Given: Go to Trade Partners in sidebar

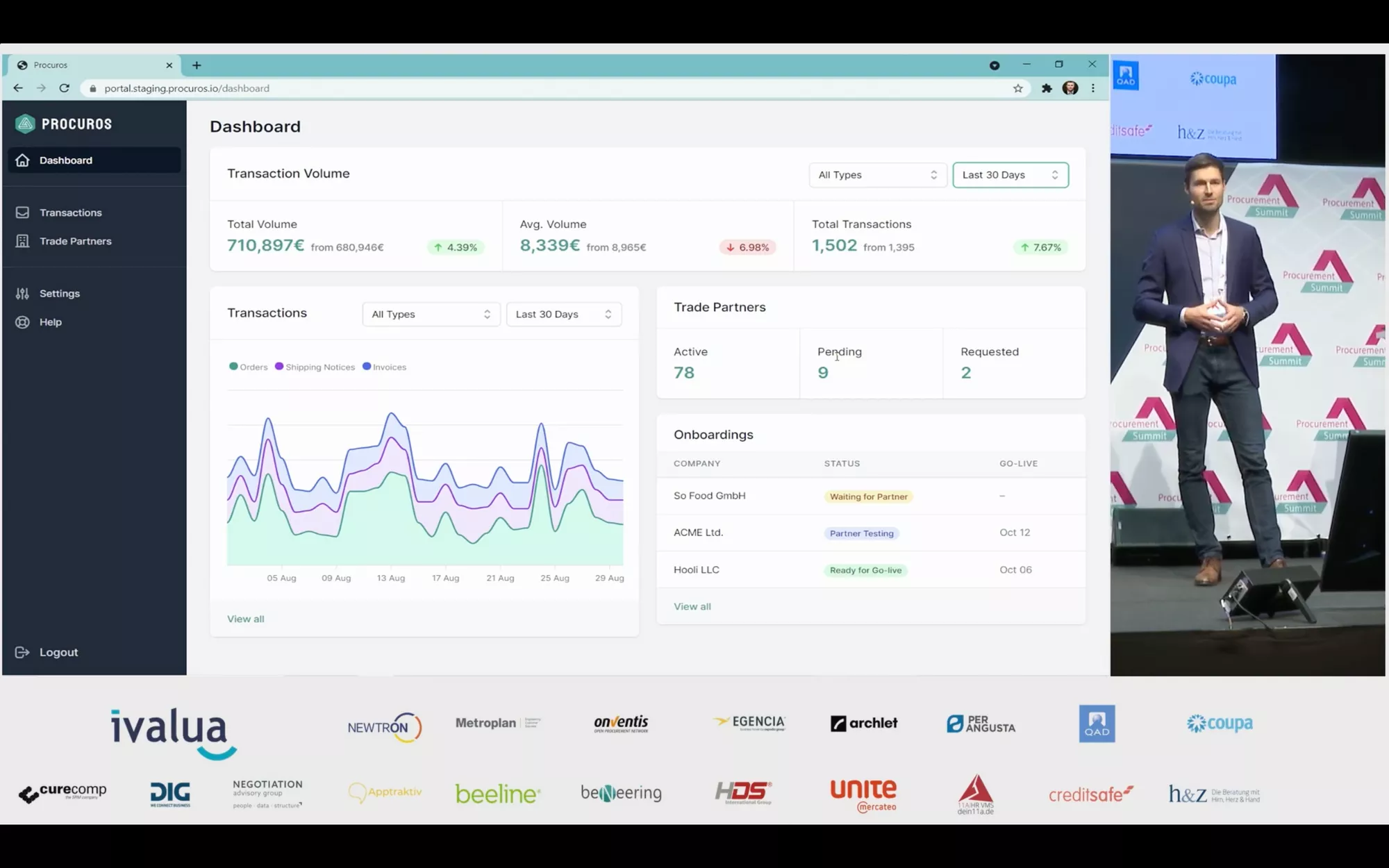Looking at the screenshot, I should tap(75, 241).
